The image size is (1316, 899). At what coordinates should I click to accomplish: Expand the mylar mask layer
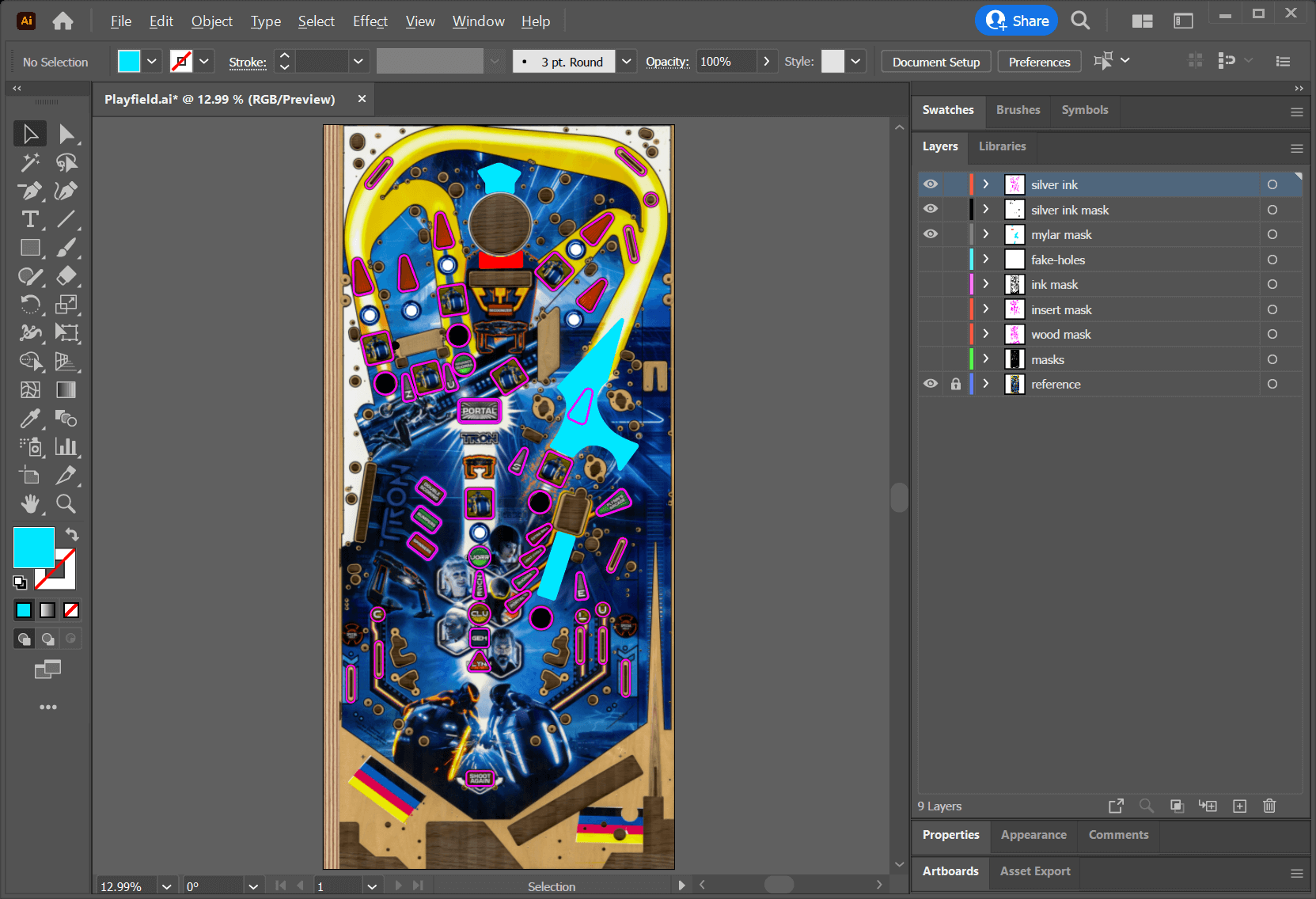pos(986,234)
